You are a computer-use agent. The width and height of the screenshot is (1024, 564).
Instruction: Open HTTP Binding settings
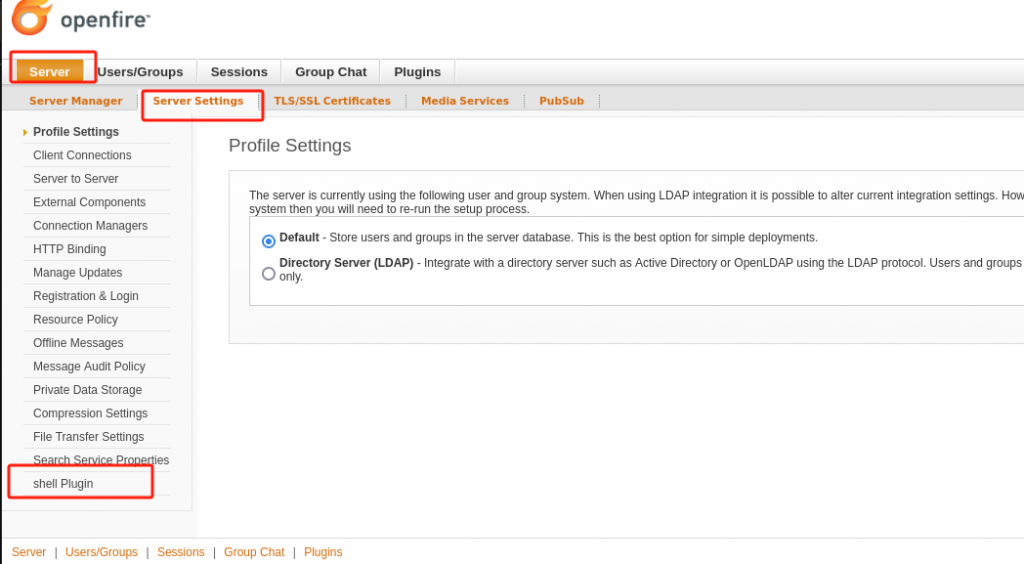tap(69, 249)
